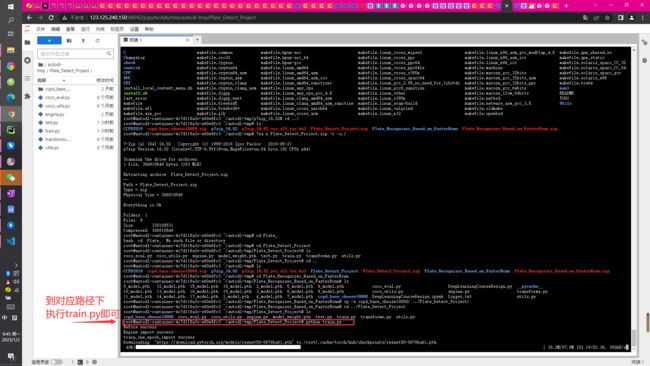The height and width of the screenshot is (366, 650).
Task: Go back in the browser
Action: pyautogui.click(x=29, y=18)
